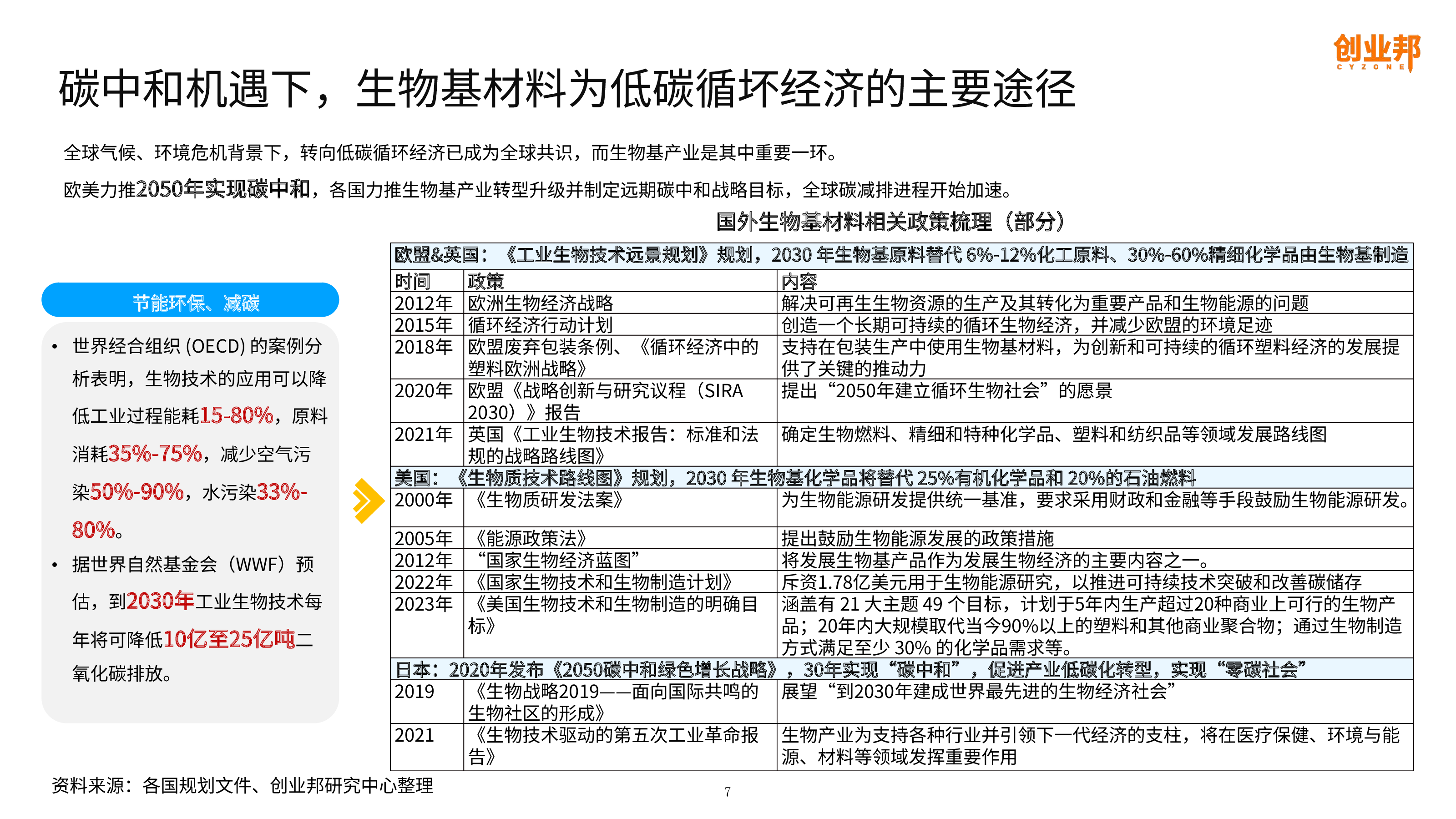Select the 欧洲生物经济战略 policy cell
1456x819 pixels.
click(x=620, y=303)
